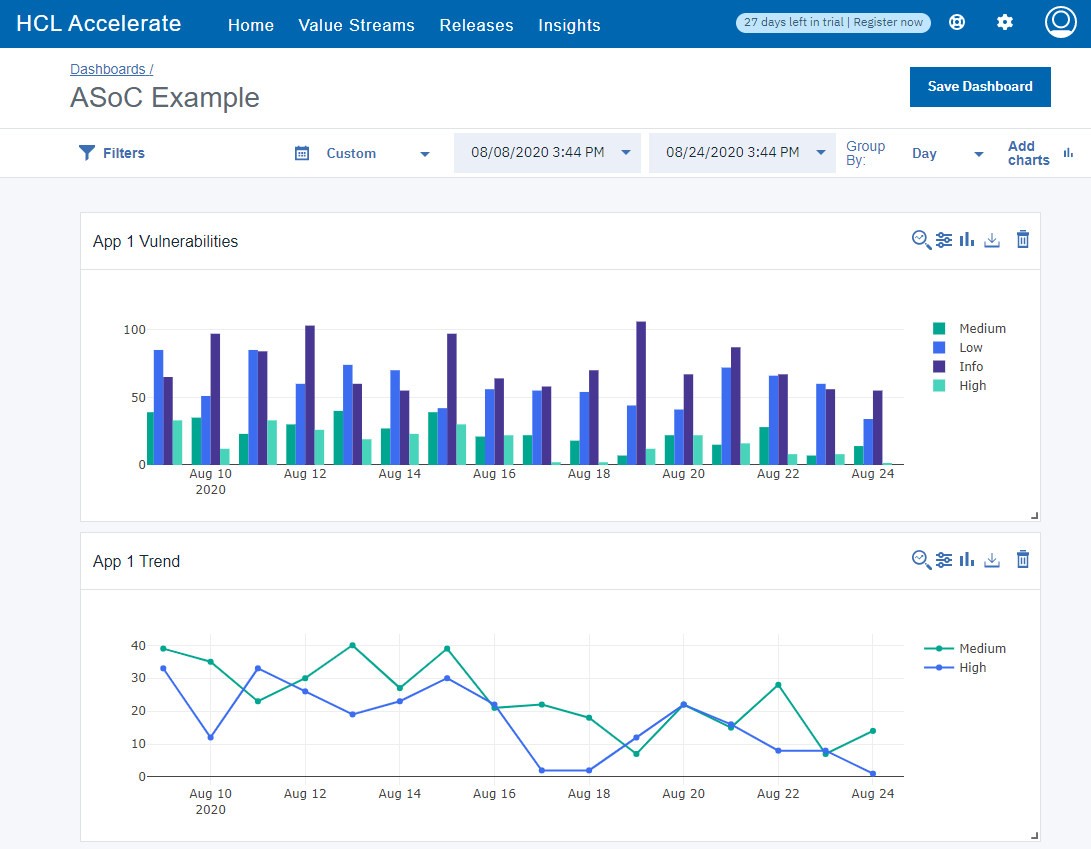Image resolution: width=1091 pixels, height=849 pixels.
Task: Delete the App 1 Trend chart
Action: [x=1022, y=559]
